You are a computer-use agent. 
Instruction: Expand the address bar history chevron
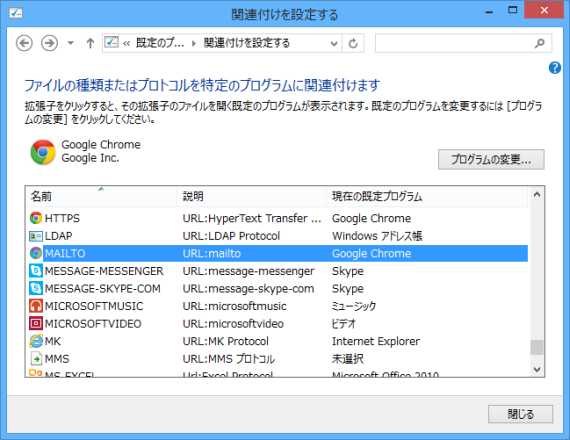pos(334,44)
